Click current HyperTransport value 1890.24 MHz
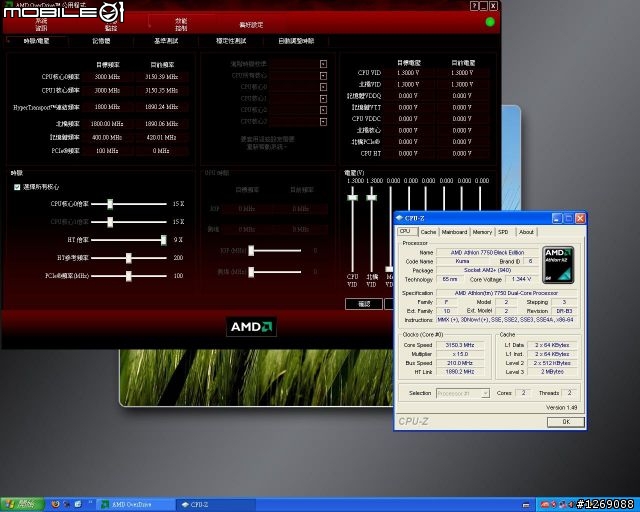Screen dimensions: 640x512 pyautogui.click(x=162, y=107)
